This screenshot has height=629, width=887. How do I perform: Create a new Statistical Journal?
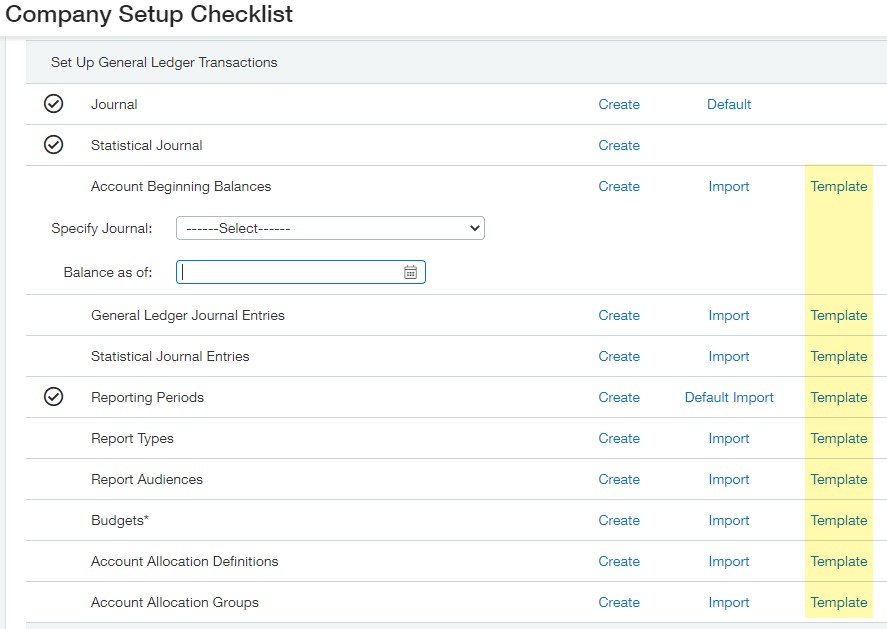[619, 145]
